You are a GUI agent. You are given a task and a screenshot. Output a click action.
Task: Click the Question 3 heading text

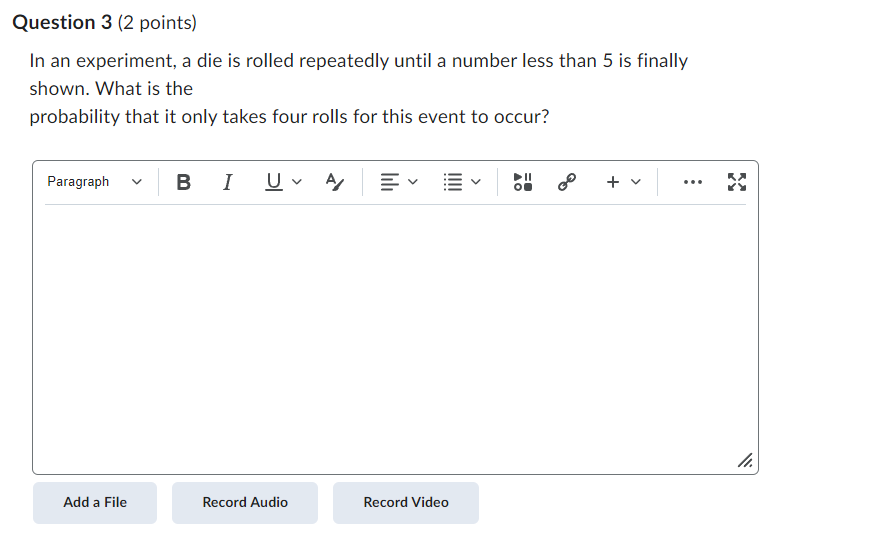[62, 23]
